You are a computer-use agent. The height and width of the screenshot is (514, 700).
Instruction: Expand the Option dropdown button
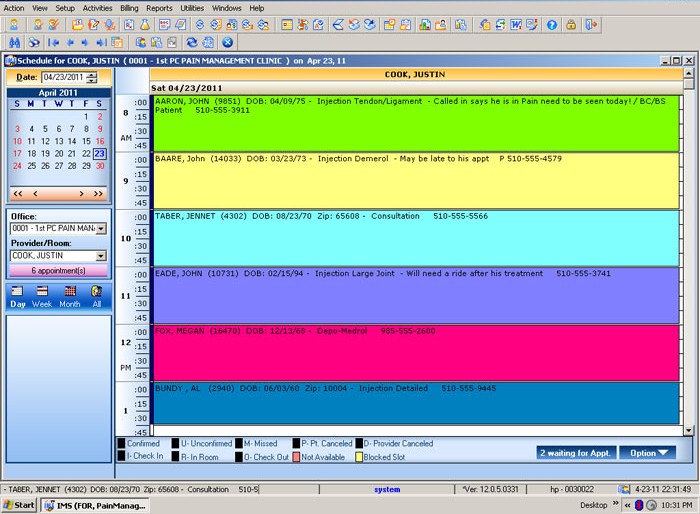[x=647, y=453]
